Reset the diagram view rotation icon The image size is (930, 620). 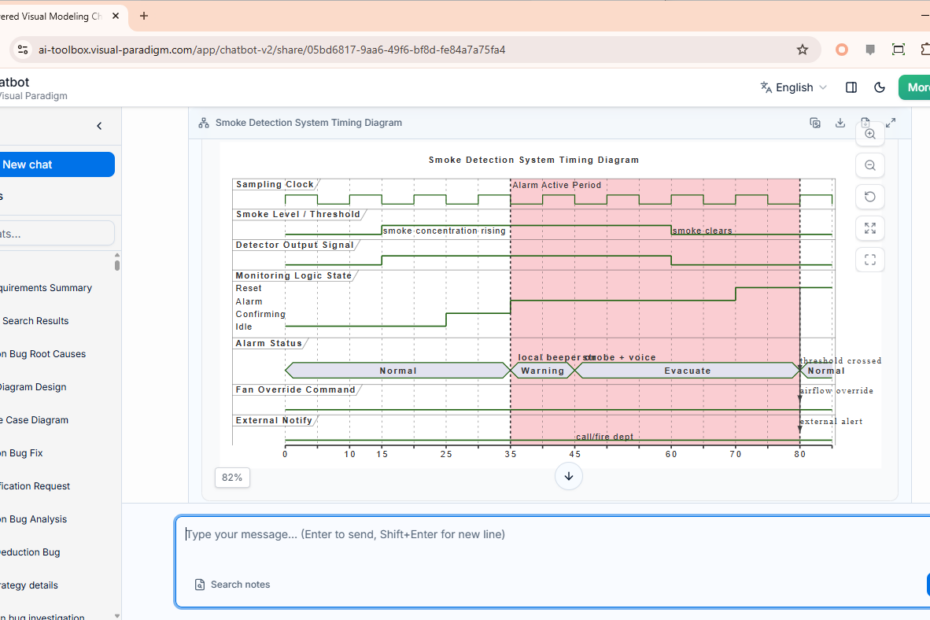point(870,197)
